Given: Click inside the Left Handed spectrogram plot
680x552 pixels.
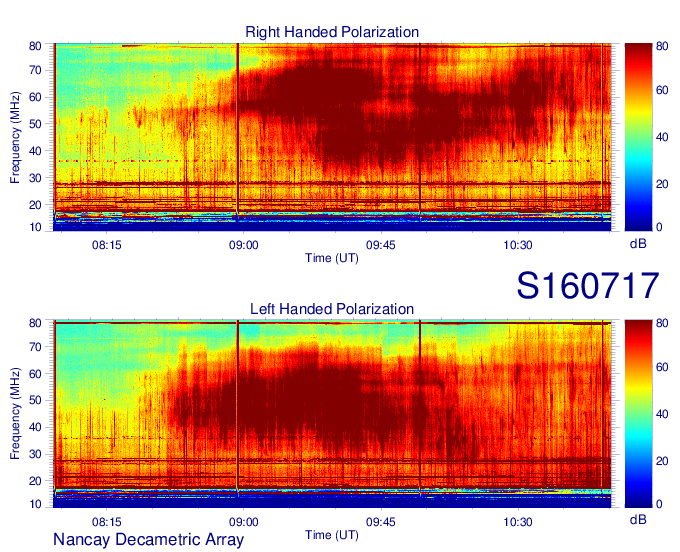Looking at the screenshot, I should tap(332, 414).
